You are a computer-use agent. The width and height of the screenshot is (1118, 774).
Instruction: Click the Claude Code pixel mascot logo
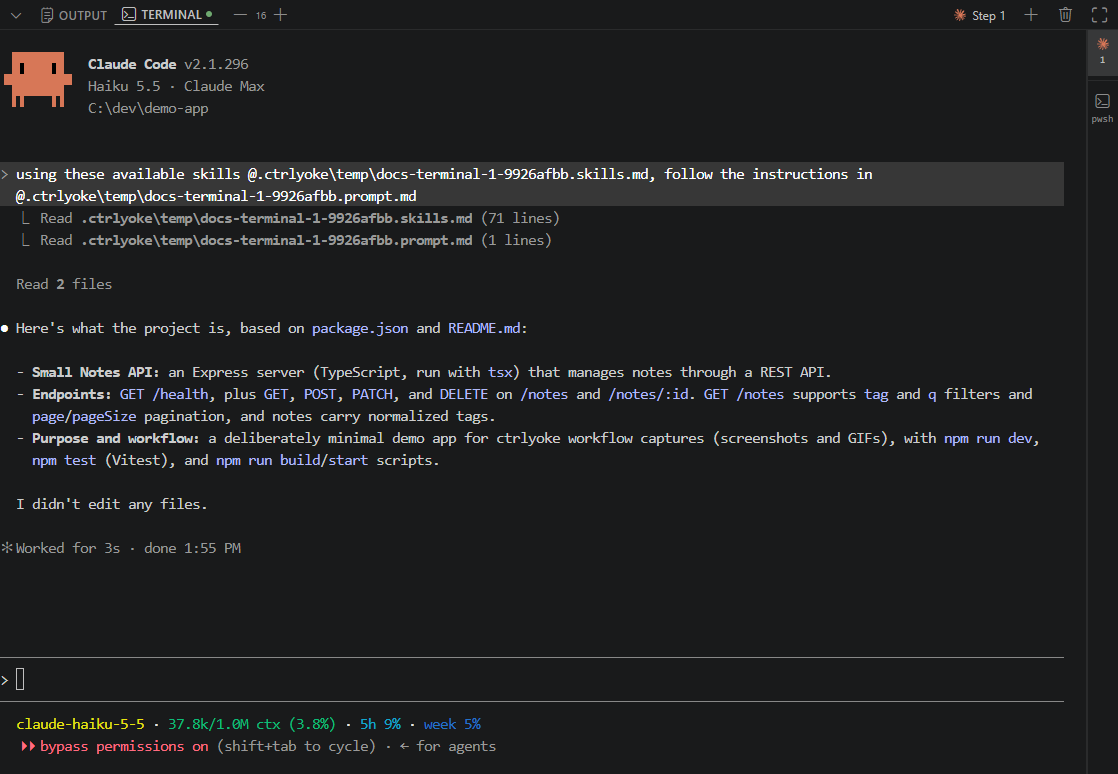38,79
